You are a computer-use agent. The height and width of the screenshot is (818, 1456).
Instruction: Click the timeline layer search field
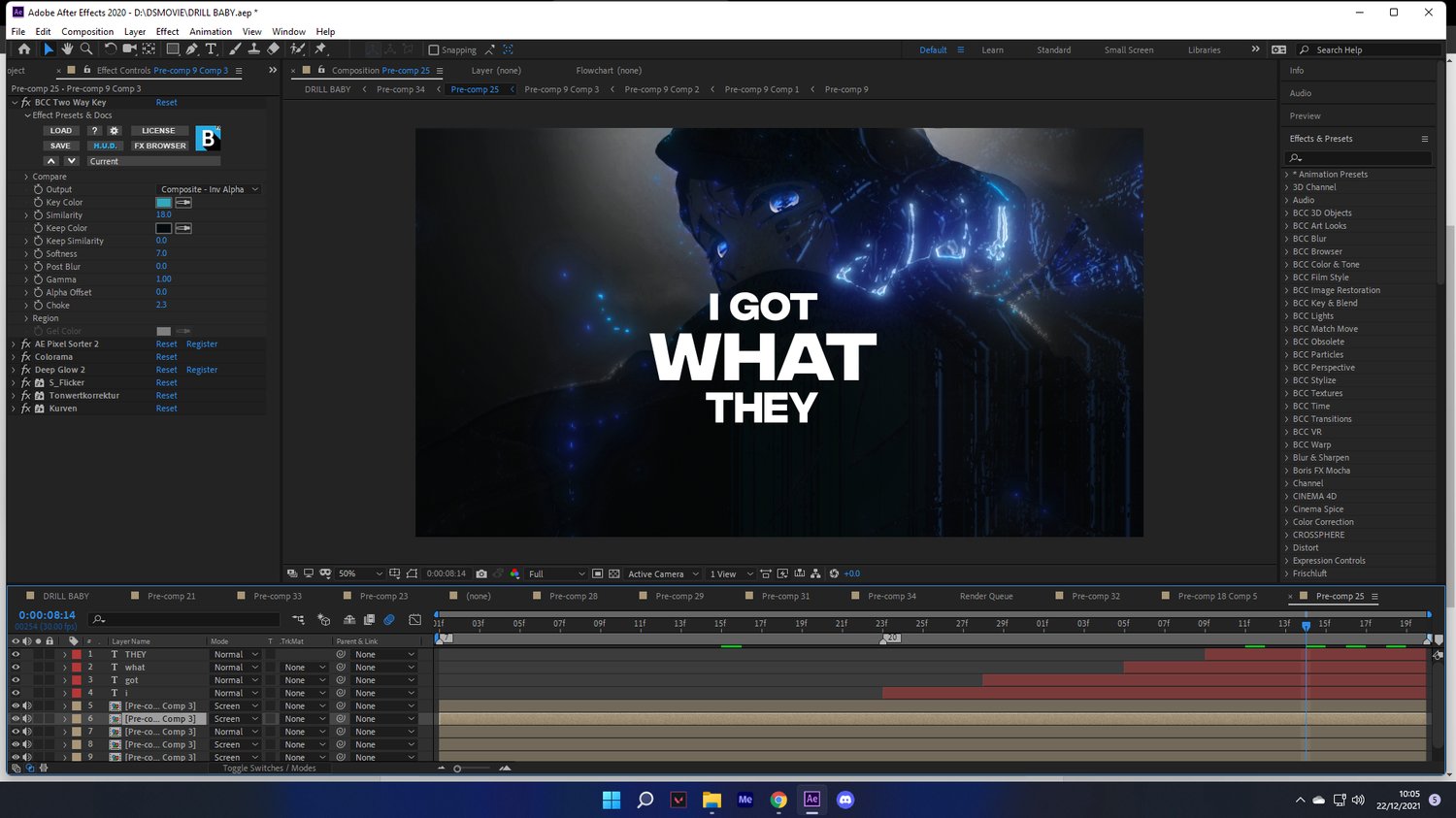[x=184, y=619]
